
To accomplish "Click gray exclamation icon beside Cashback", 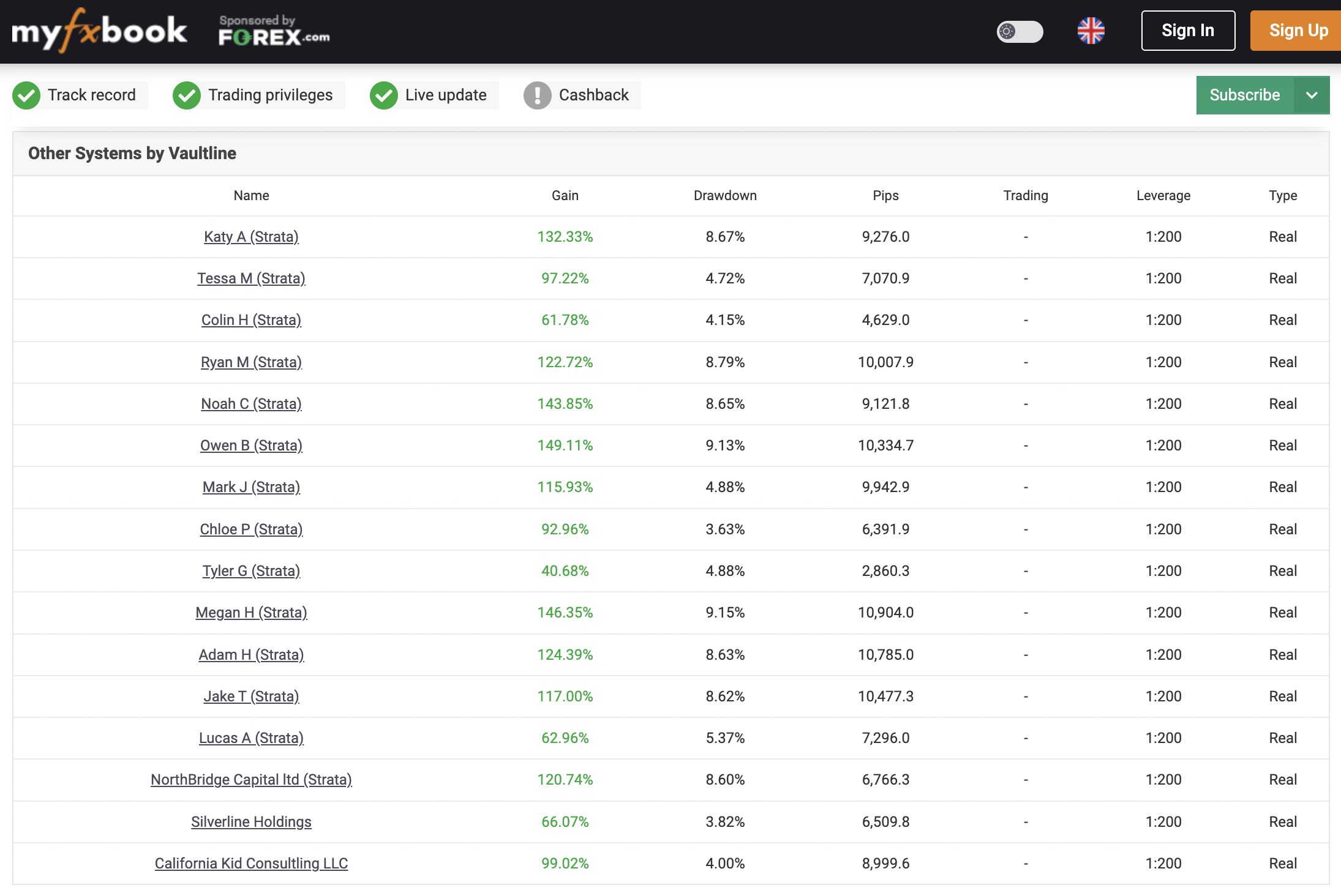I will 538,95.
